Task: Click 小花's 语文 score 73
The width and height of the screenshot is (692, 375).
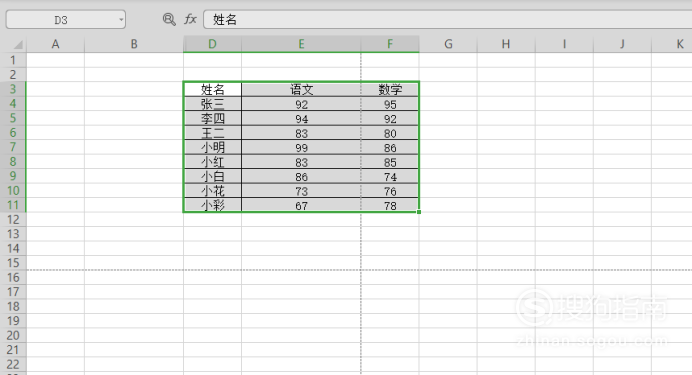Action: [301, 191]
